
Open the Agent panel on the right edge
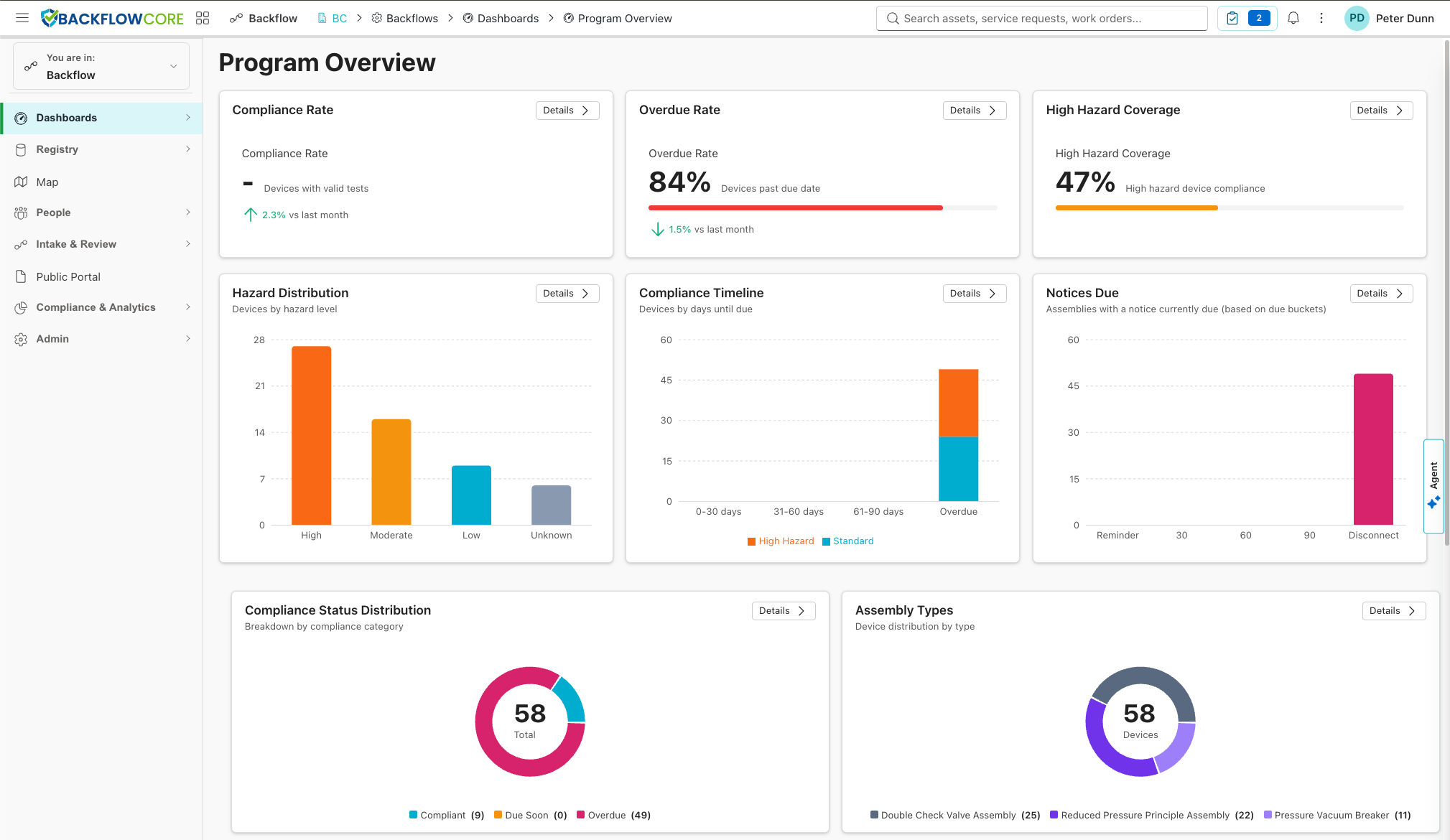pyautogui.click(x=1433, y=486)
